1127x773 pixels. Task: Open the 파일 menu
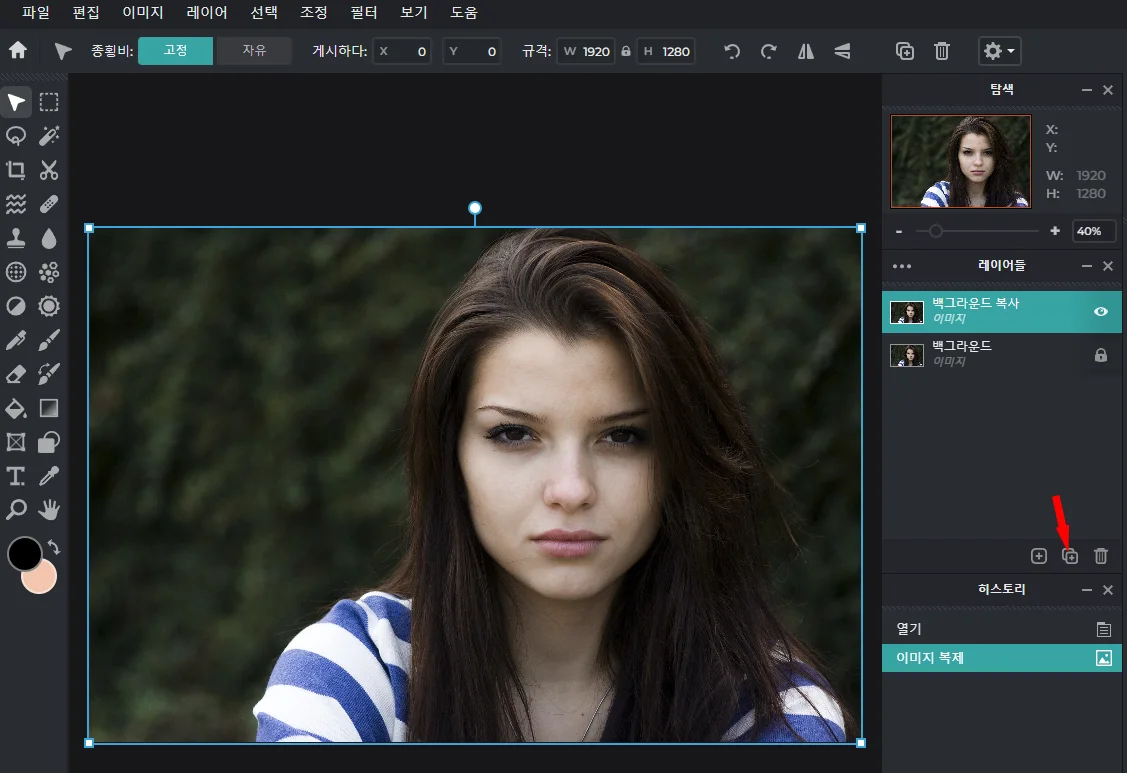pos(36,12)
